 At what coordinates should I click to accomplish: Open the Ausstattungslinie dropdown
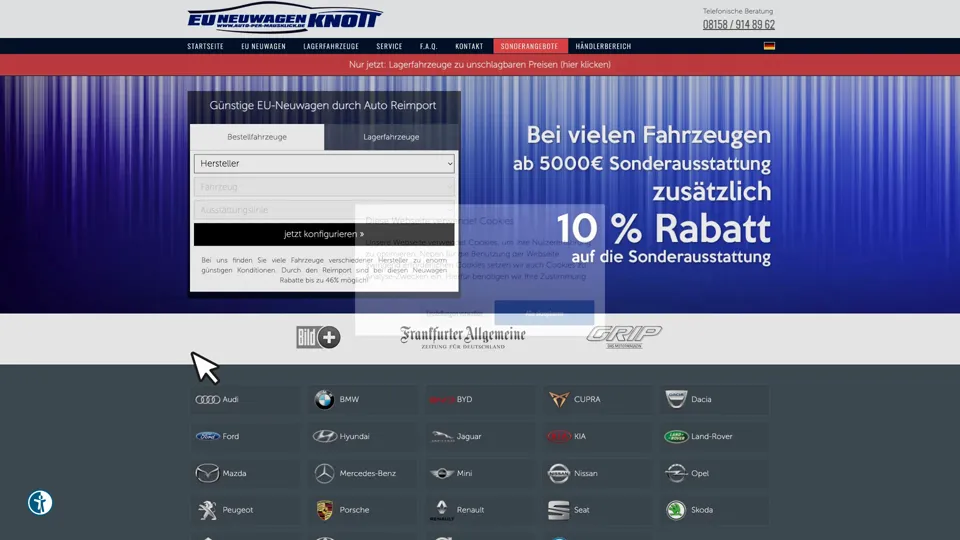(x=324, y=210)
